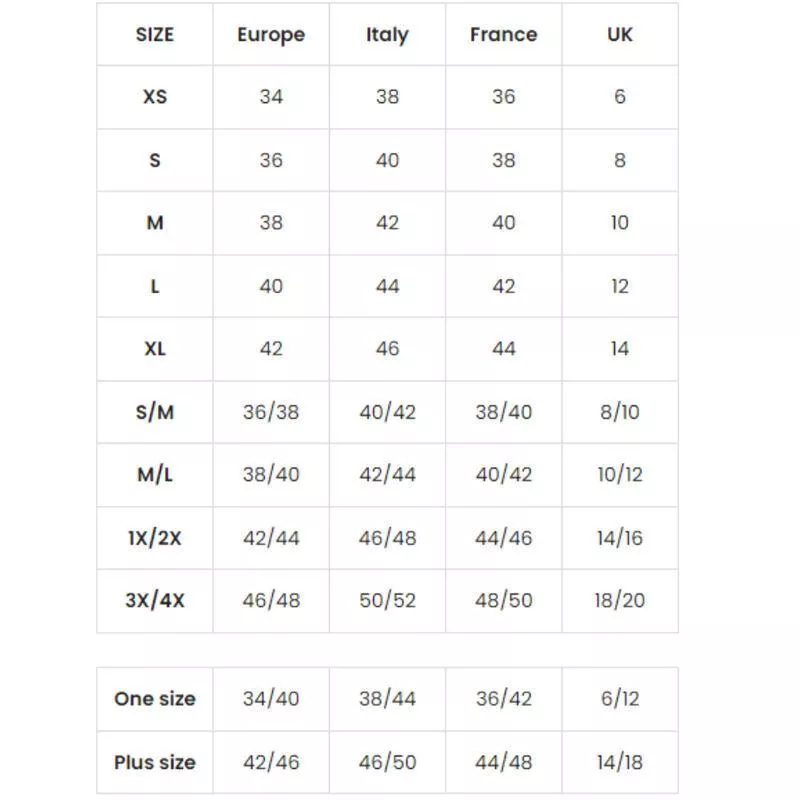The image size is (800, 800).
Task: Click Europe value 34 for XS
Action: click(271, 97)
